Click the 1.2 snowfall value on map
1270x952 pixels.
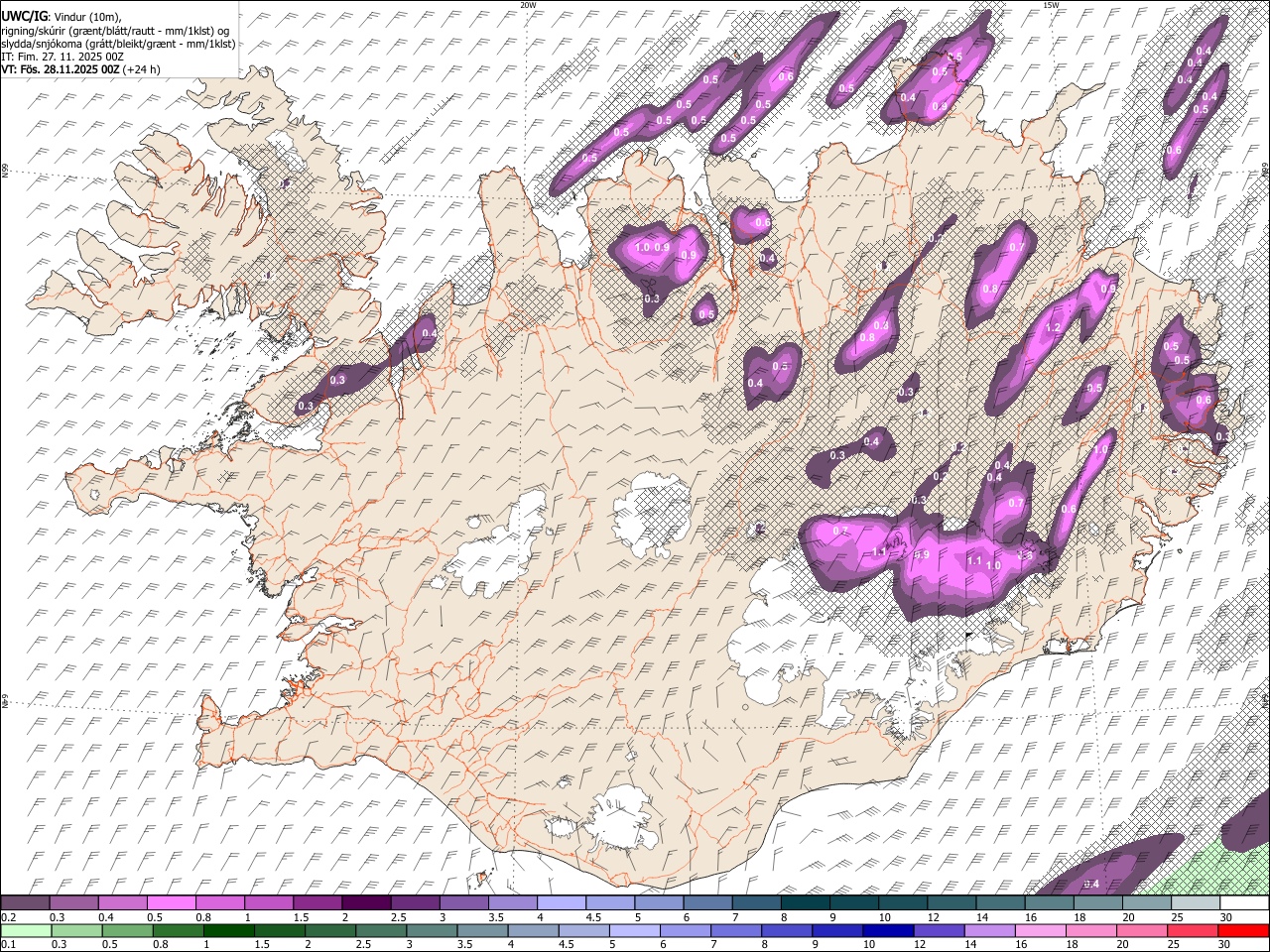tap(1053, 328)
